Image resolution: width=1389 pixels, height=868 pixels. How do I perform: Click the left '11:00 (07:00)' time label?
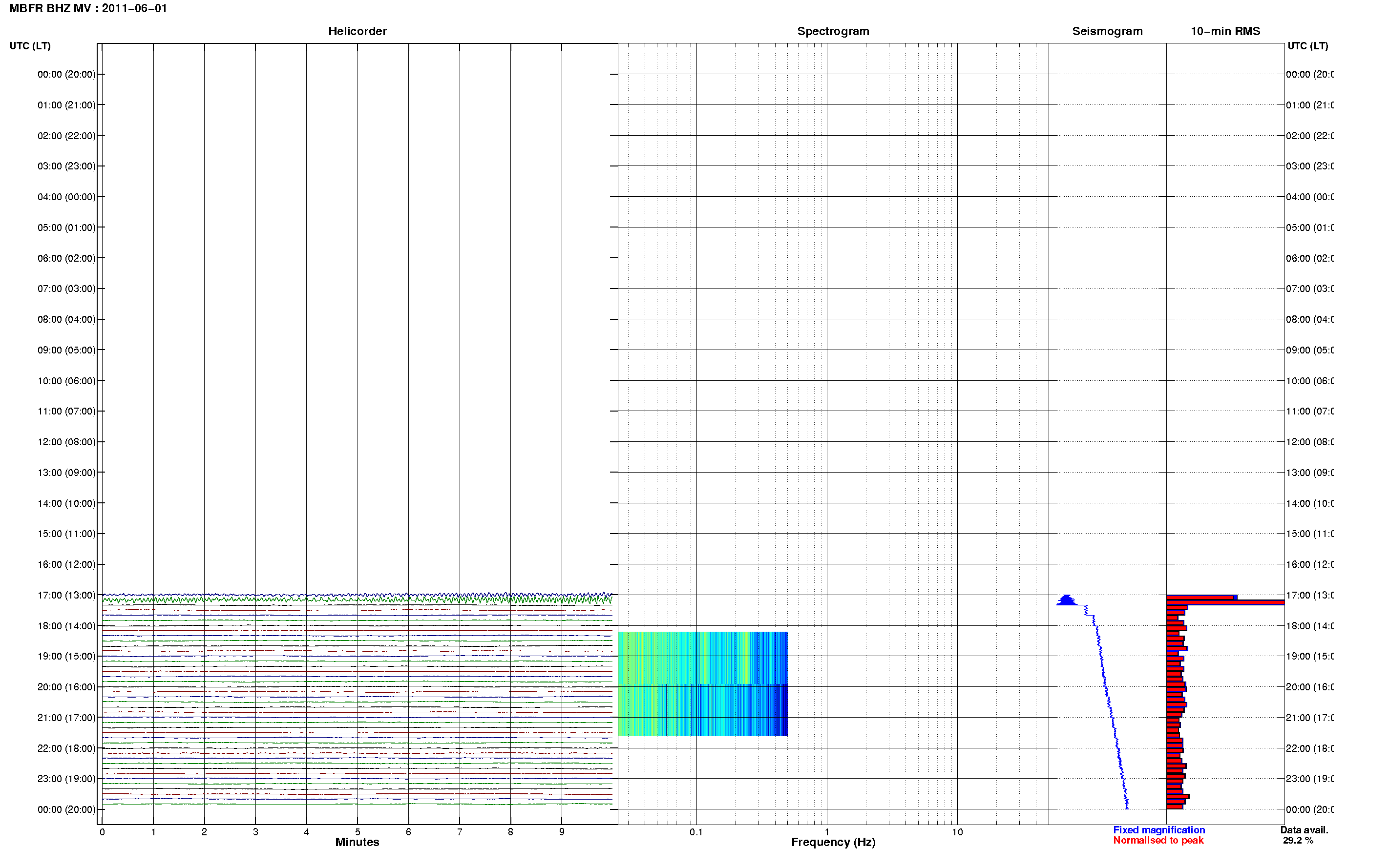pyautogui.click(x=66, y=411)
